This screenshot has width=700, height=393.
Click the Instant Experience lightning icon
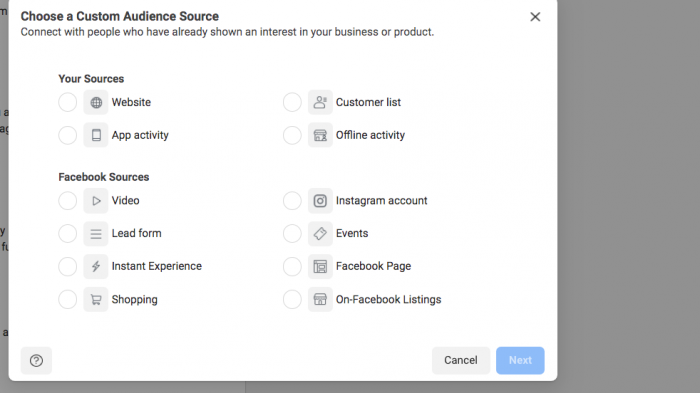pyautogui.click(x=96, y=266)
